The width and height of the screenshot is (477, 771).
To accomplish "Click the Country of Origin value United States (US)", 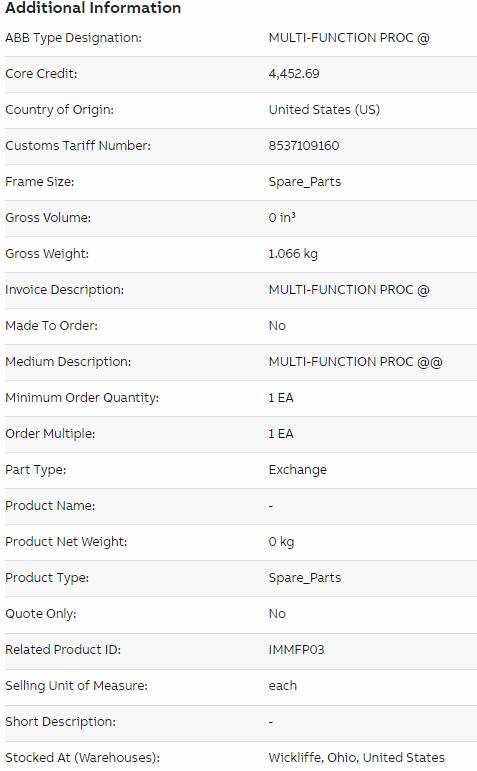I will 324,110.
